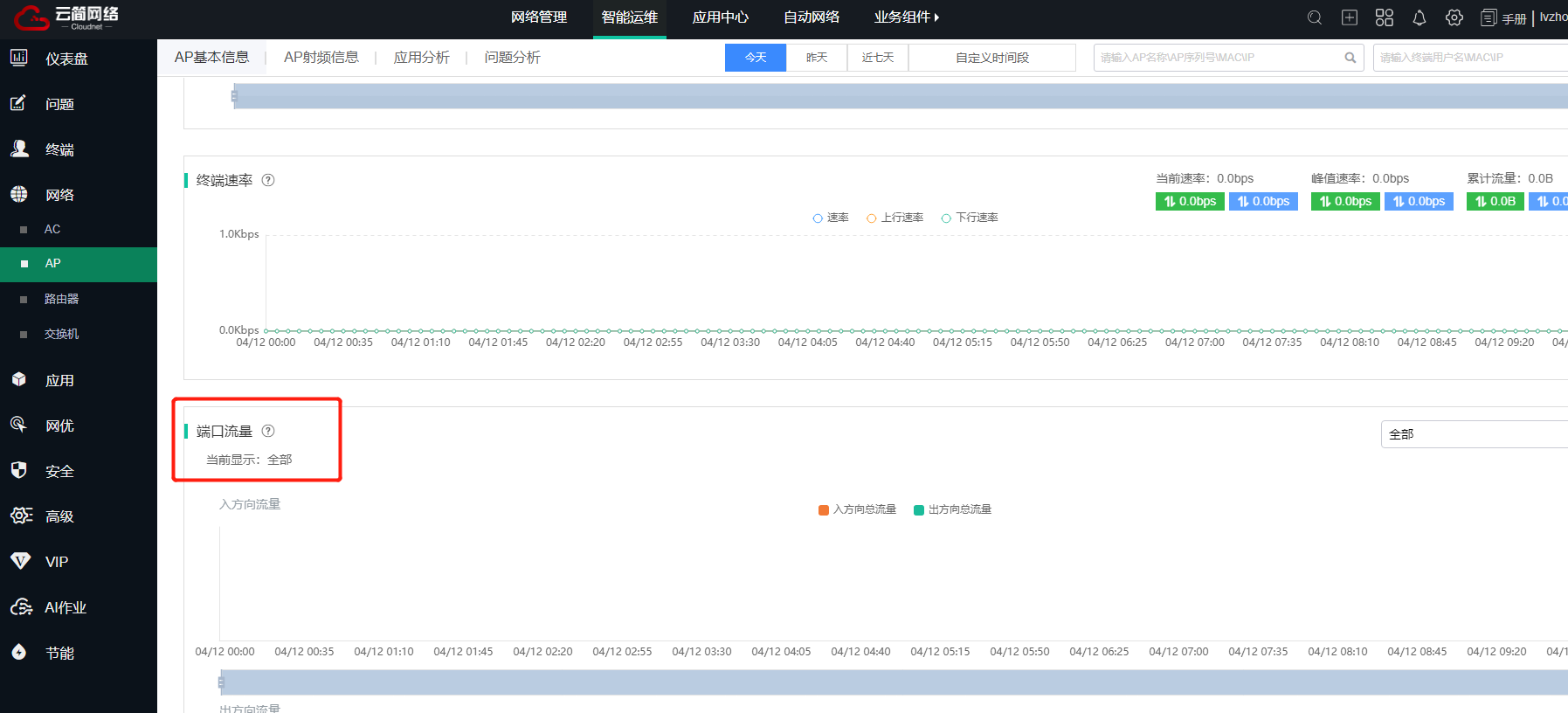This screenshot has width=1568, height=713.
Task: Click help icon next to 终端速率
Action: (x=268, y=180)
